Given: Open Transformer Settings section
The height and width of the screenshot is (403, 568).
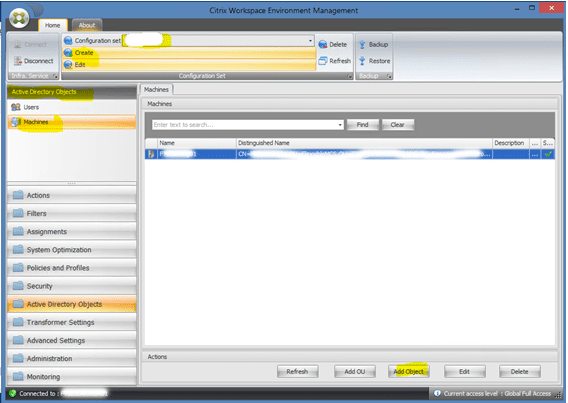Looking at the screenshot, I should point(72,322).
